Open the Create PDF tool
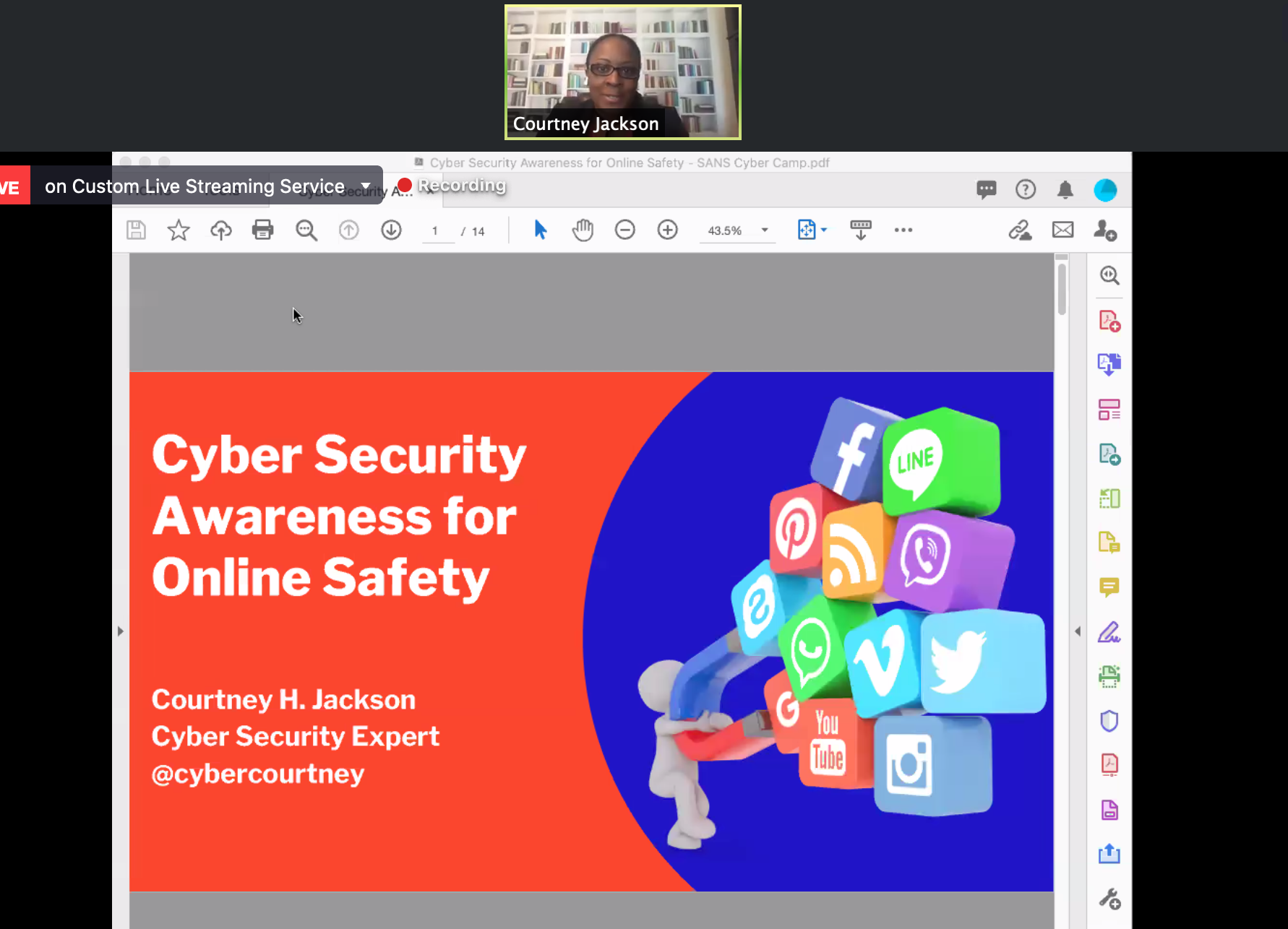Screen dimensions: 1288x929 point(1109,321)
